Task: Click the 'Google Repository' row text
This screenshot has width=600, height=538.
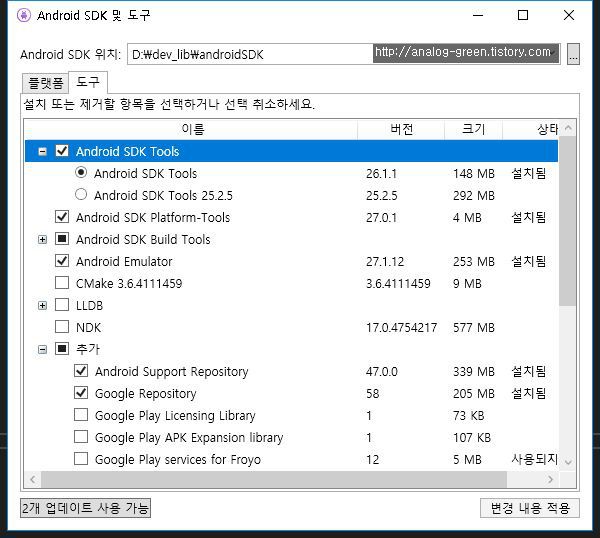Action: click(145, 393)
